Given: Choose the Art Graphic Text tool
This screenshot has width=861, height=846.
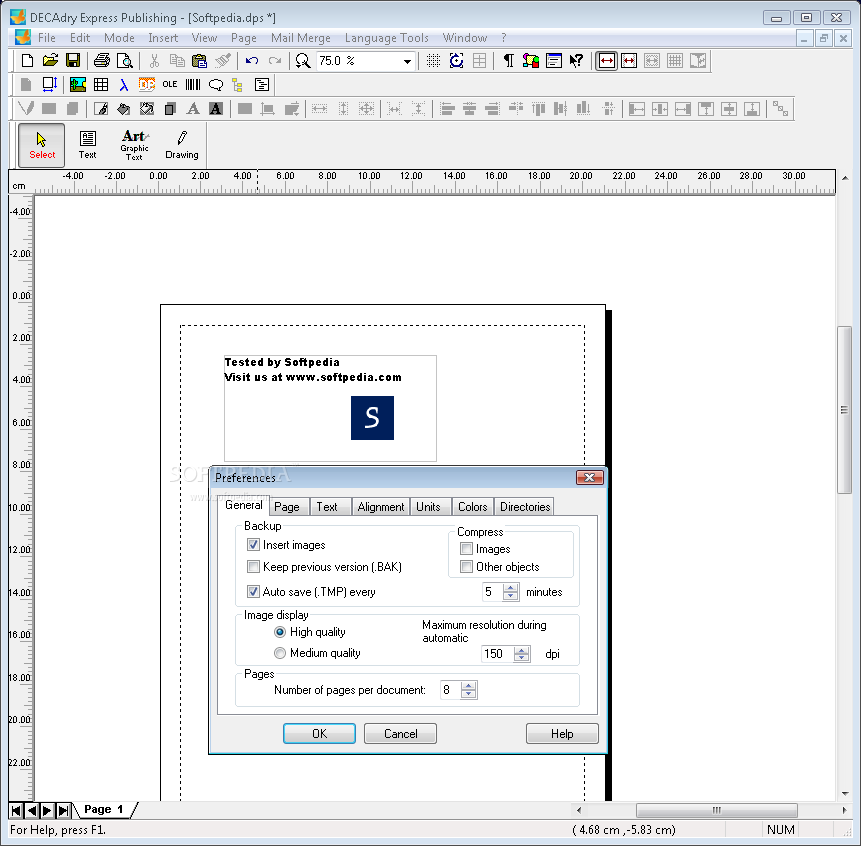Looking at the screenshot, I should (x=135, y=145).
